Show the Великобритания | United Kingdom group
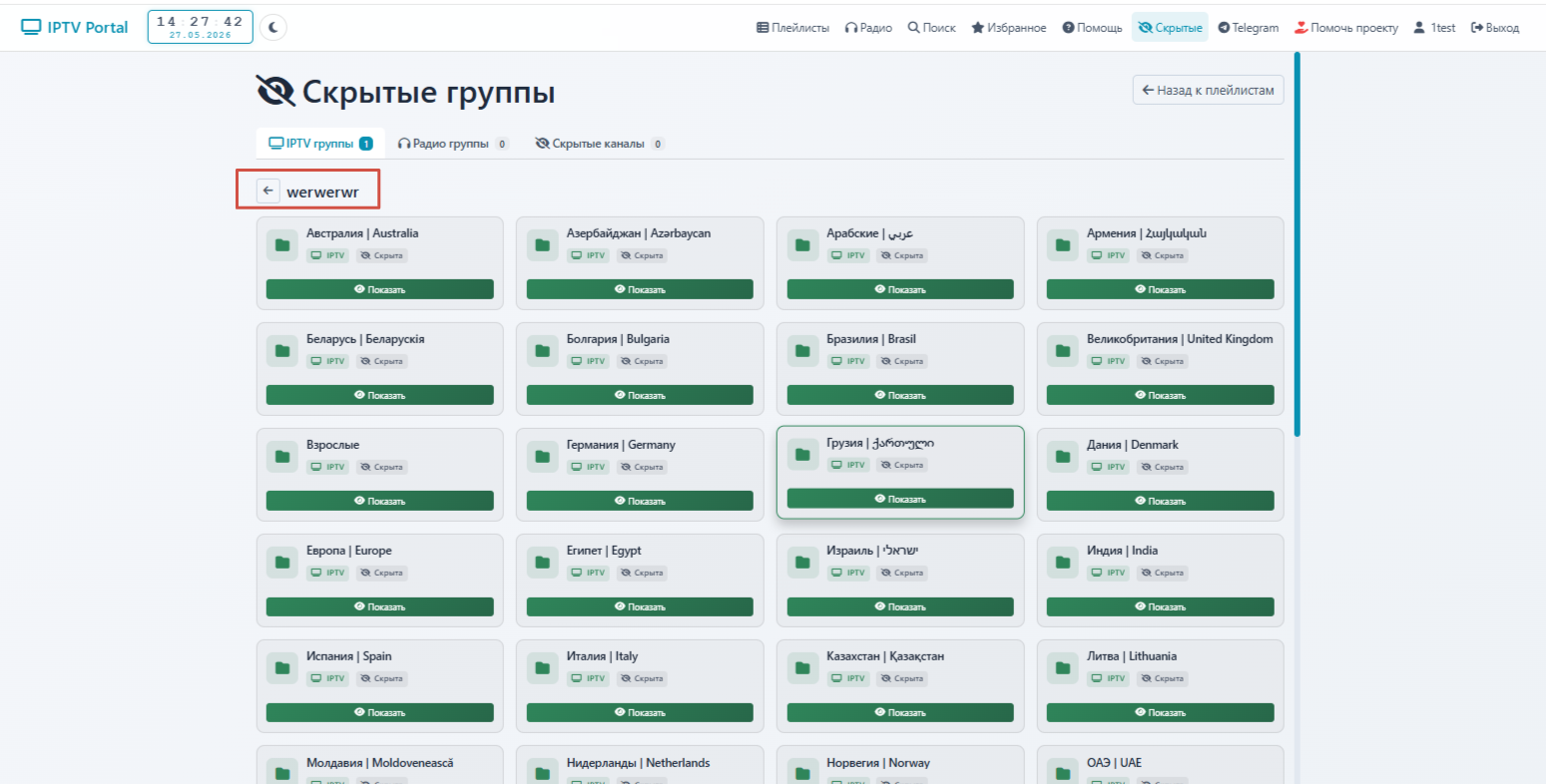This screenshot has height=784, width=1546. tap(1161, 395)
